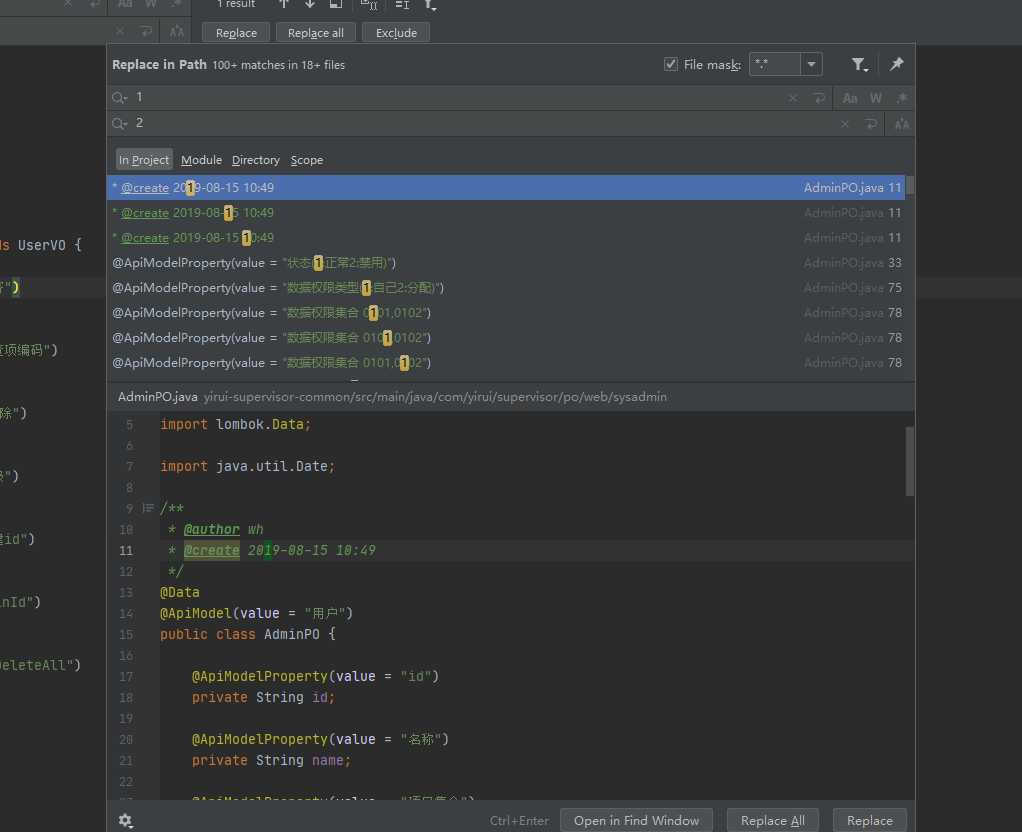Click fold doc comment icon at line 9

point(148,508)
